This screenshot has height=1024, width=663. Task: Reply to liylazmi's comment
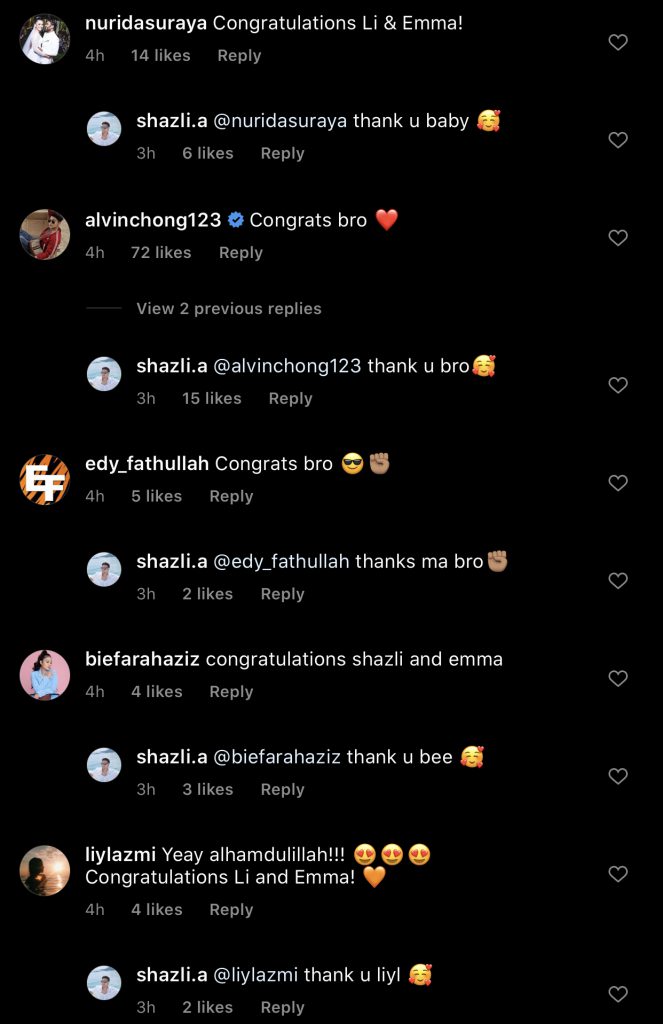click(231, 910)
